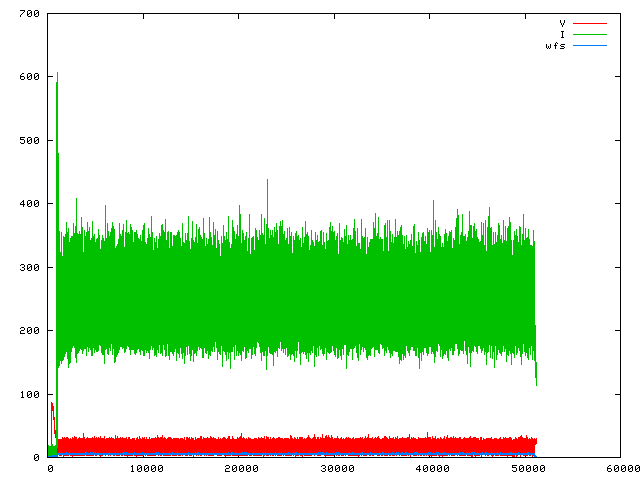640x480 pixels.
Task: Click the red V legend line sample
Action: [589, 22]
